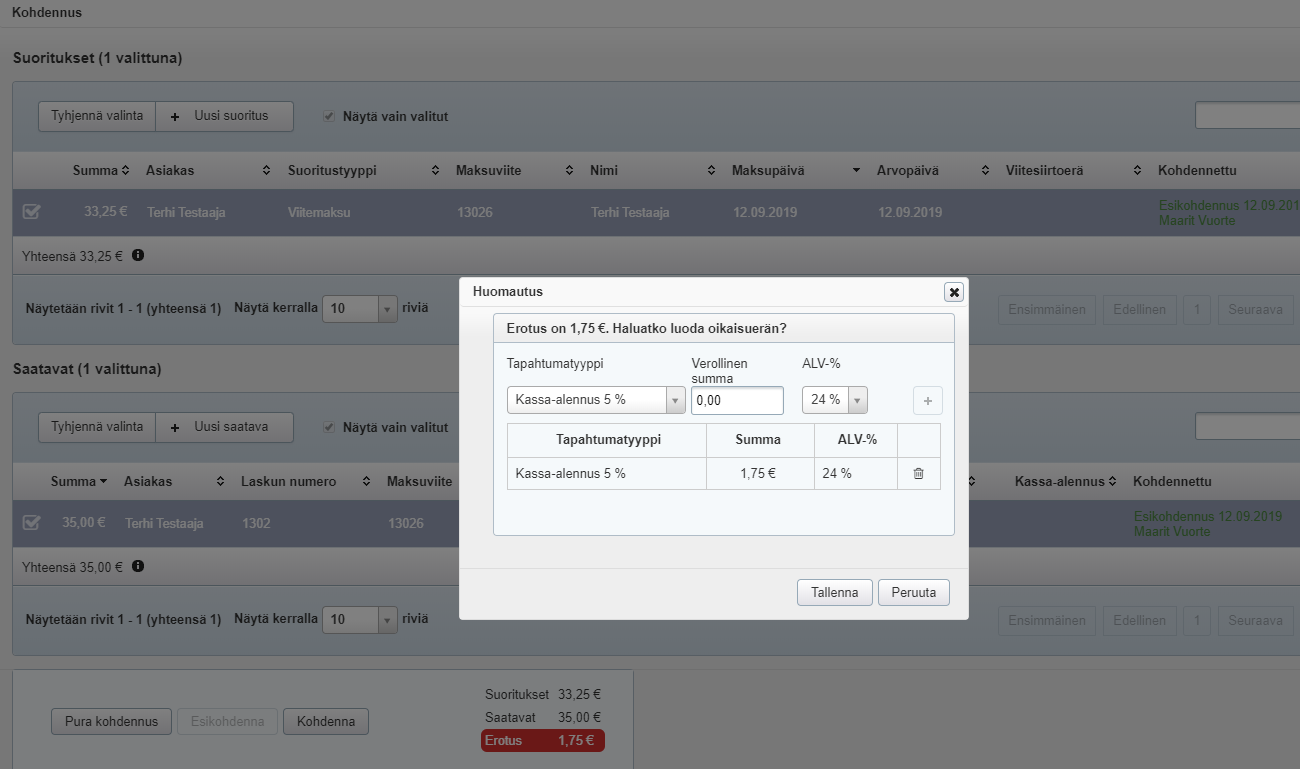Sort payments by Summa column arrows

point(125,171)
